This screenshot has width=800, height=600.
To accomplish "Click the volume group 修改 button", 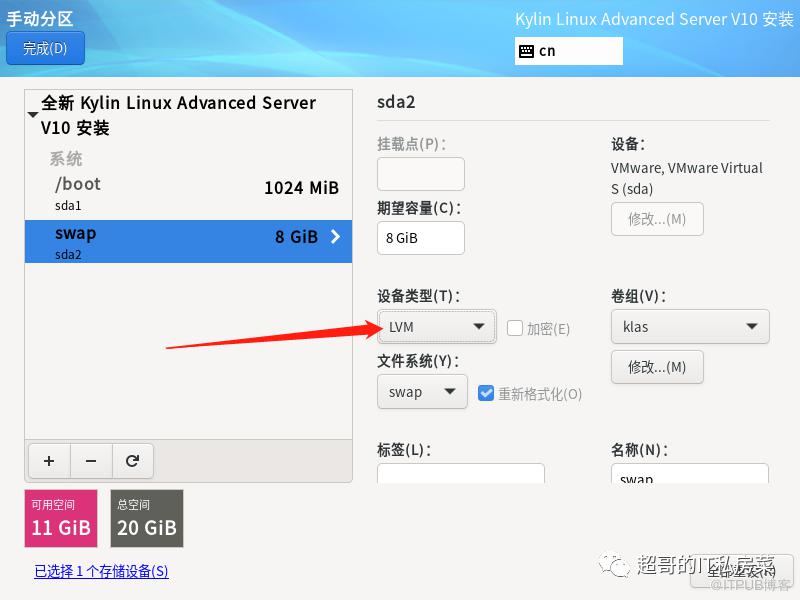I will click(x=656, y=367).
